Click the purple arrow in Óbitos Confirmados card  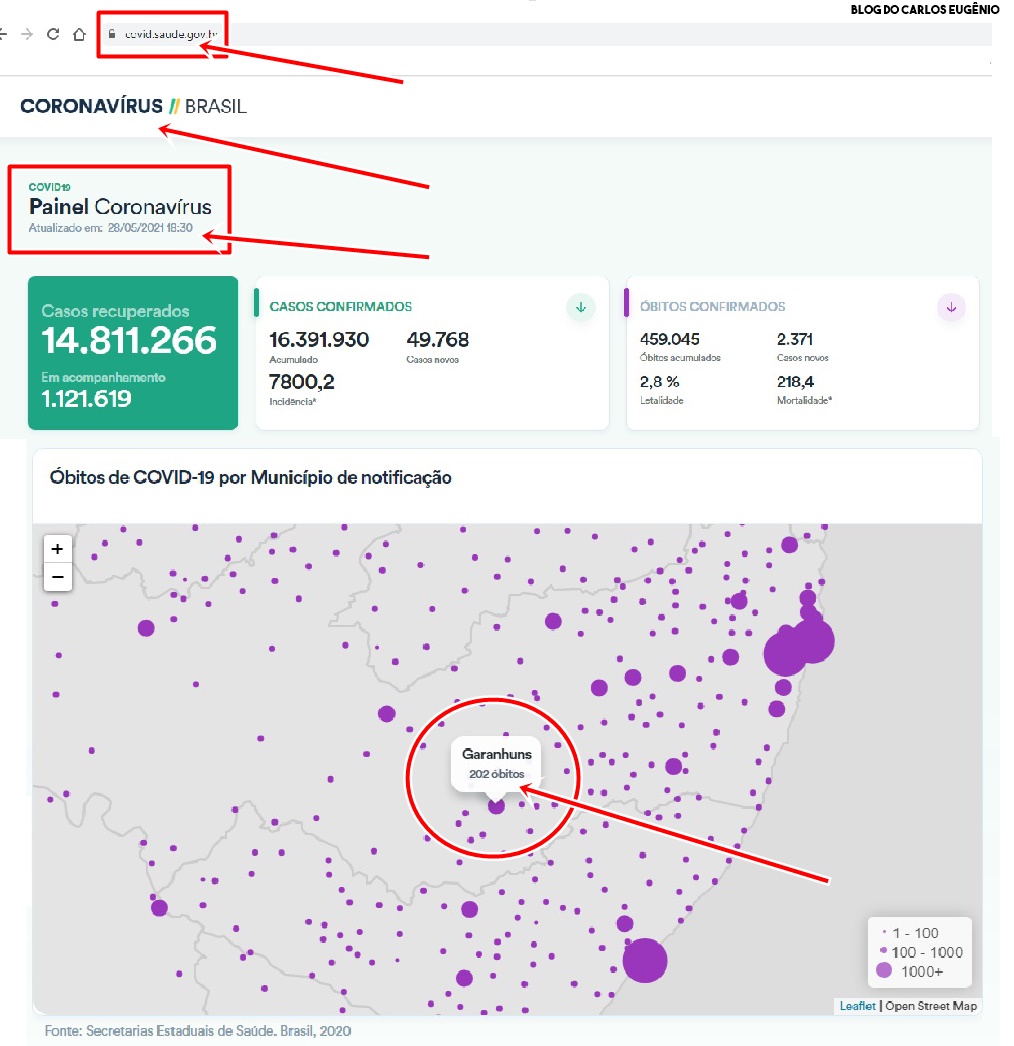951,307
